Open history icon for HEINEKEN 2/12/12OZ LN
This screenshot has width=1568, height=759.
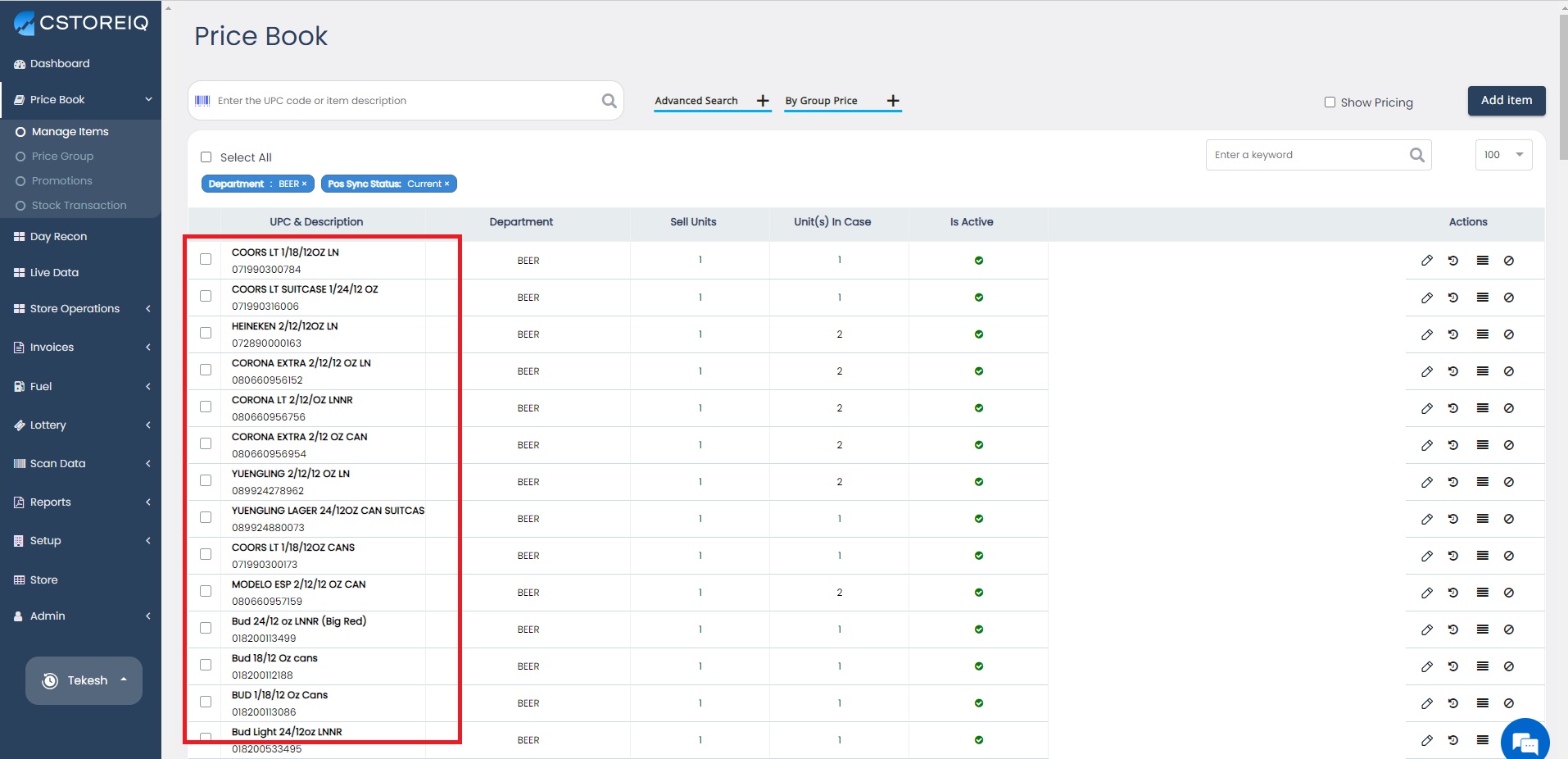(x=1453, y=334)
